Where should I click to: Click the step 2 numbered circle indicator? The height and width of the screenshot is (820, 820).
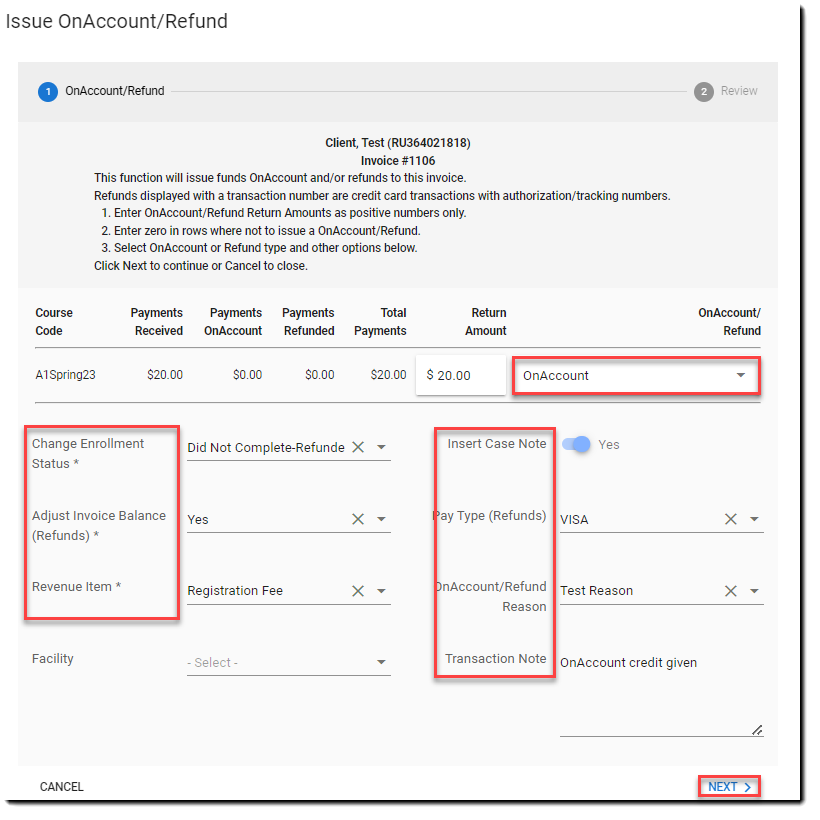point(702,91)
